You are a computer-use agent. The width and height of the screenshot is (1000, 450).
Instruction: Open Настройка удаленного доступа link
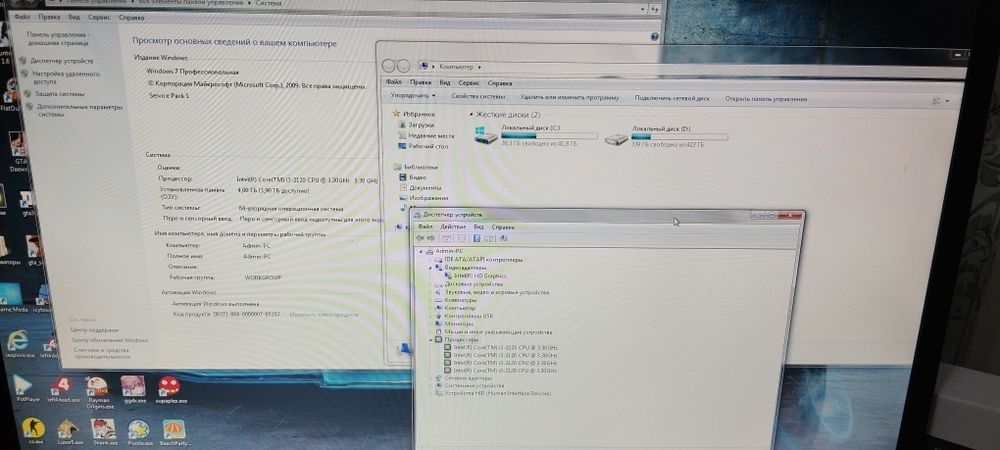66,78
